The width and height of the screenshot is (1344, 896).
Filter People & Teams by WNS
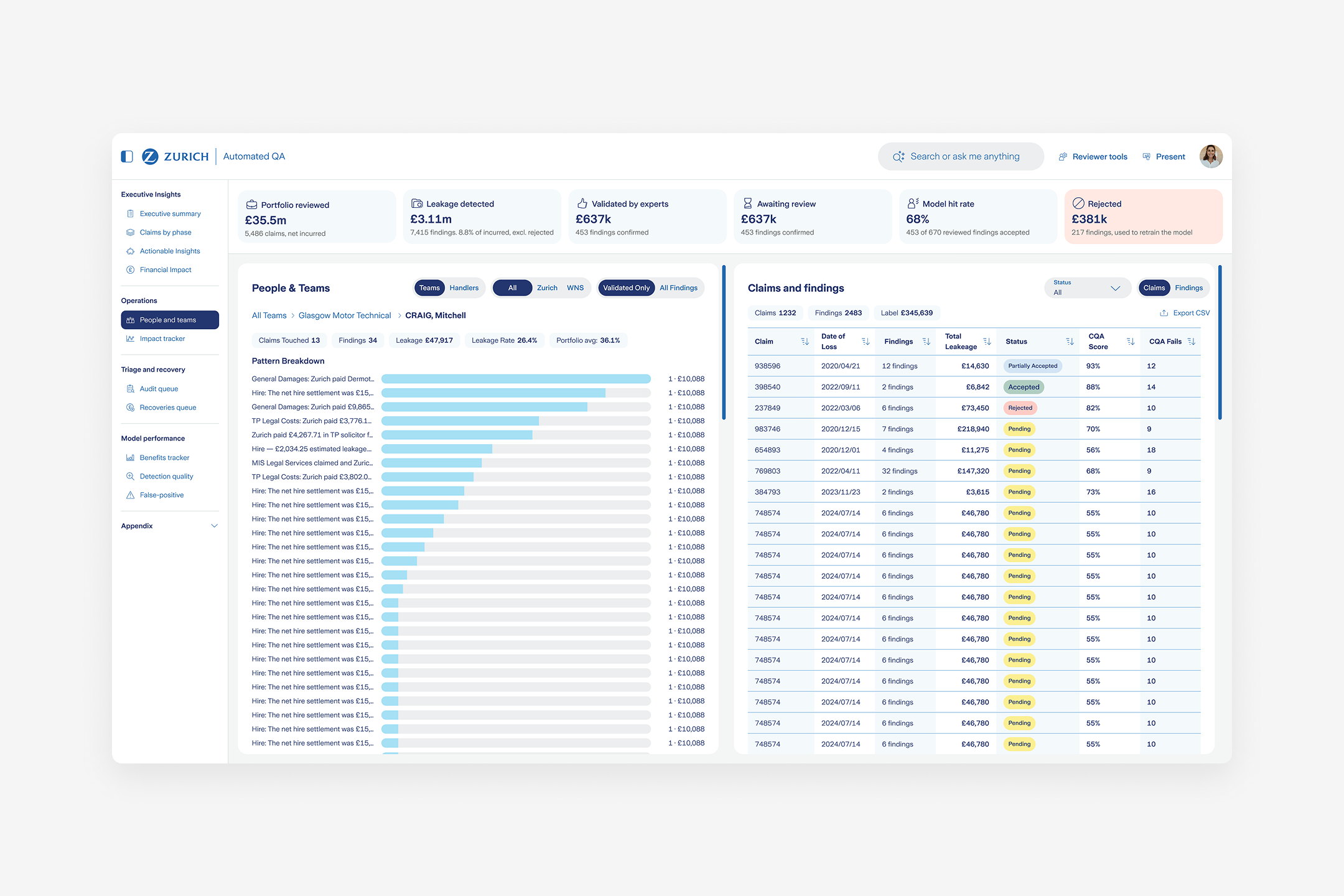(575, 288)
